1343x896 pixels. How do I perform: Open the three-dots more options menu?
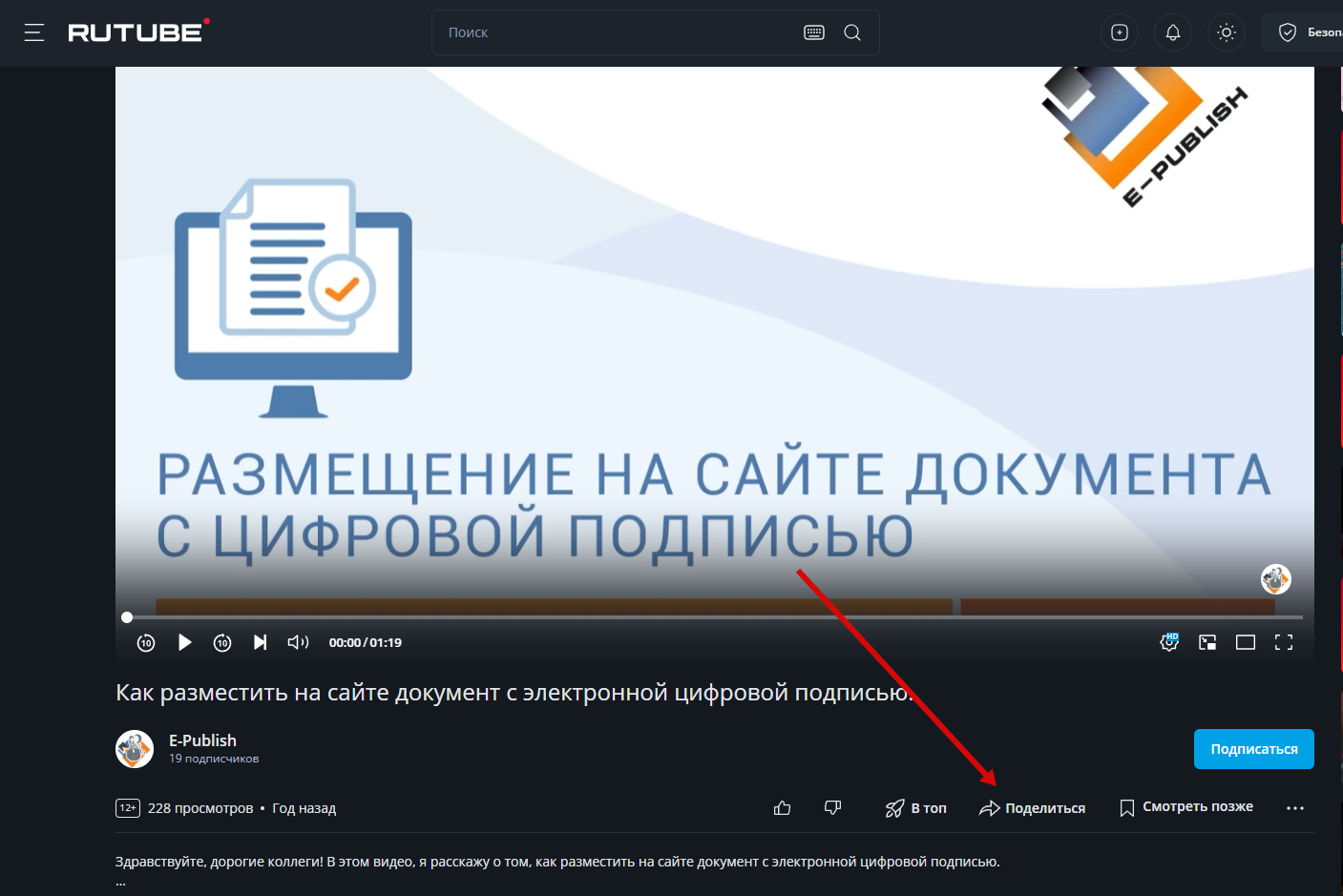pos(1294,808)
